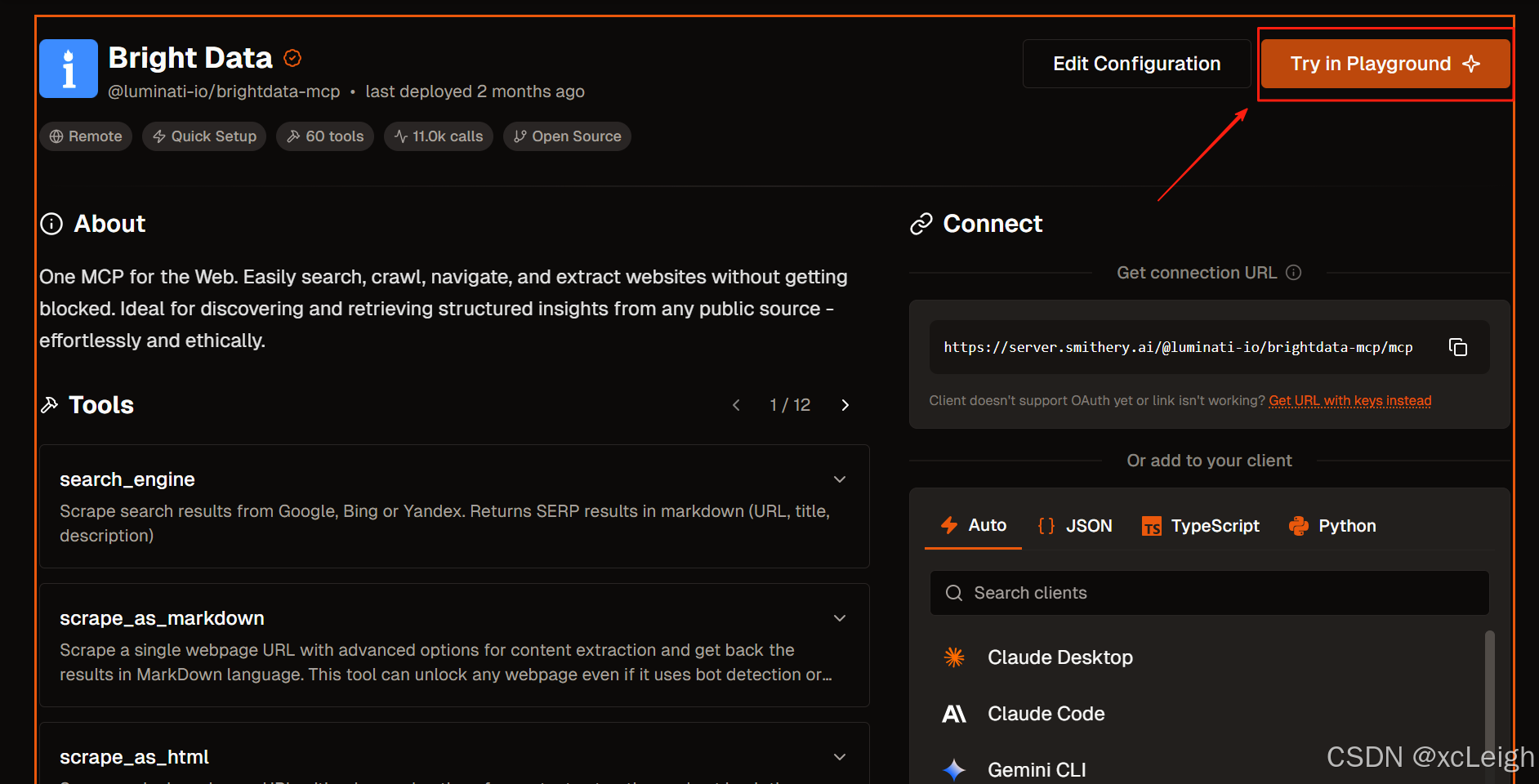Expand the scrape_as_markdown tool details

(x=839, y=618)
